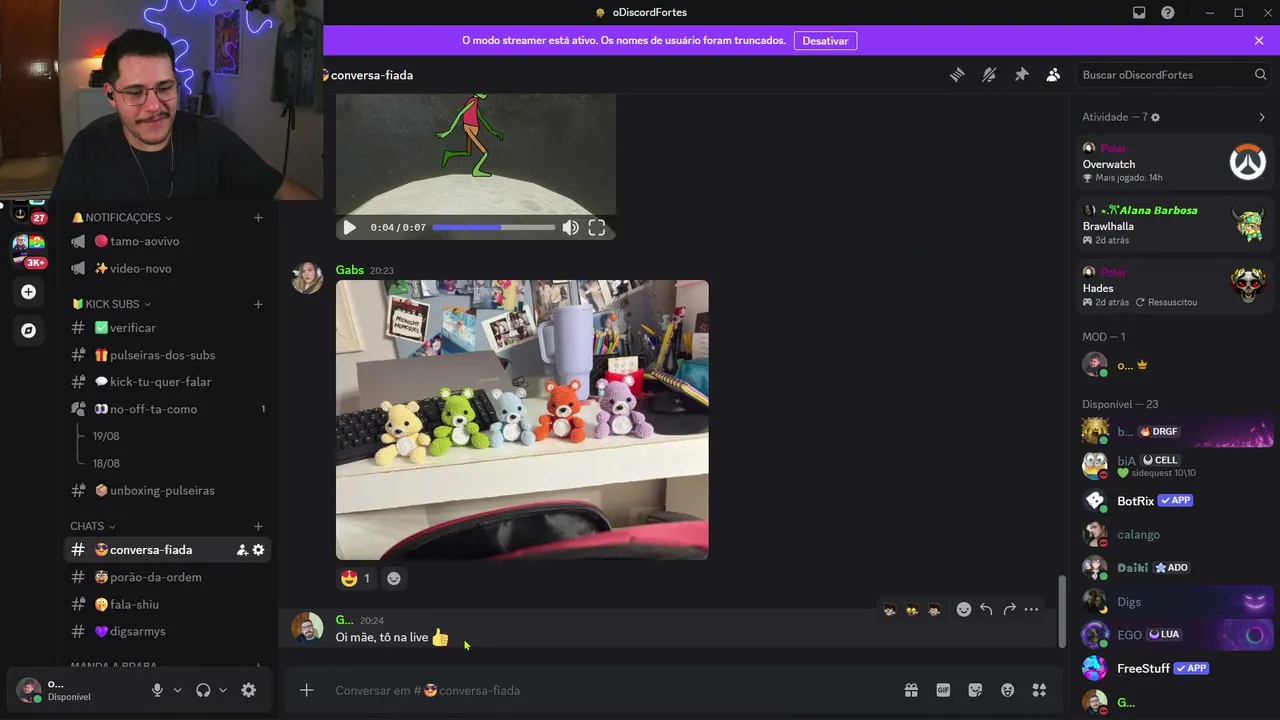Collapse the NOTIFICAÇÕES category
The image size is (1280, 720).
(122, 217)
